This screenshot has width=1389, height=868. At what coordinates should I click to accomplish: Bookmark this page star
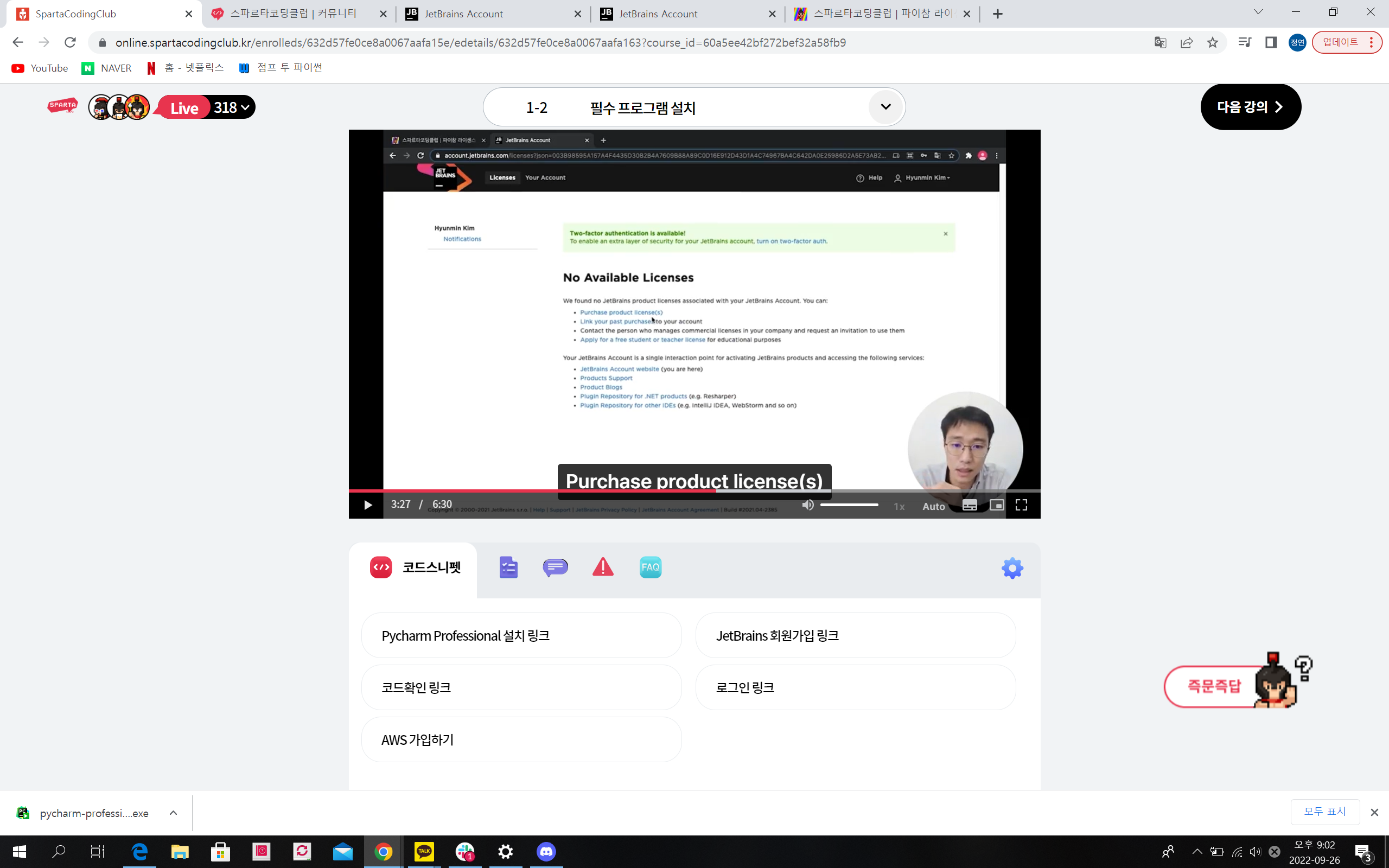(1212, 42)
